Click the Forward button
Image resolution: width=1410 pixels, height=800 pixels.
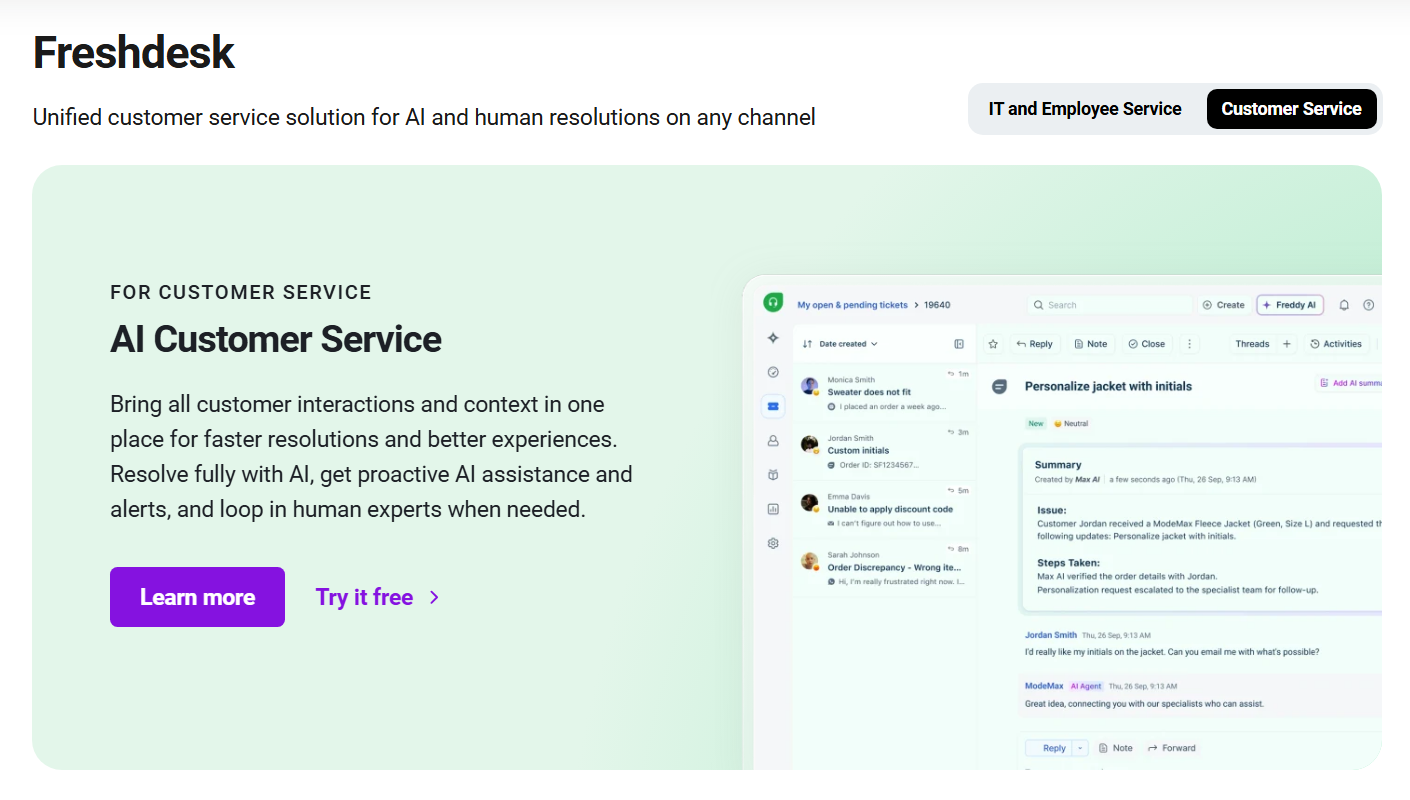[1171, 748]
